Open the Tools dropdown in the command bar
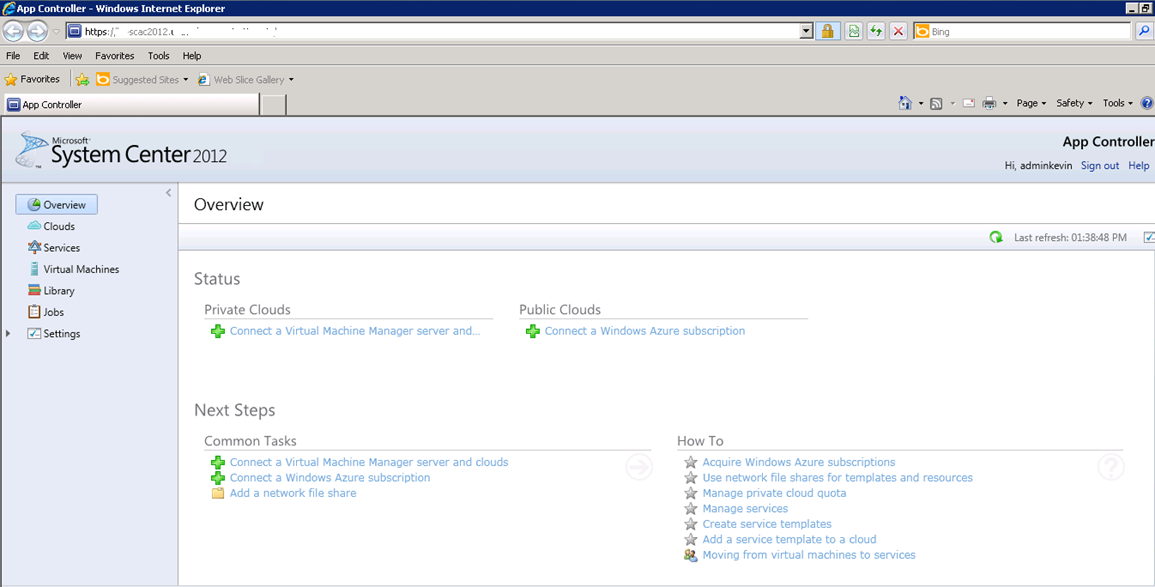This screenshot has width=1155, height=587. point(1117,103)
